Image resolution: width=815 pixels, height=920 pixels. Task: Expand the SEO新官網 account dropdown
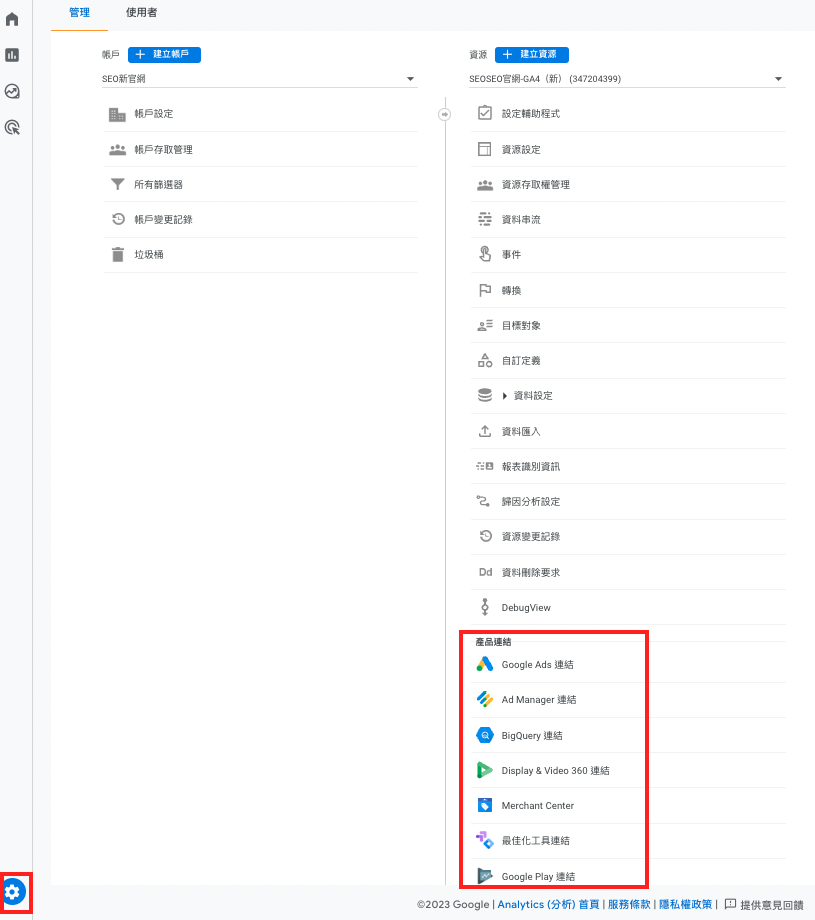point(410,79)
